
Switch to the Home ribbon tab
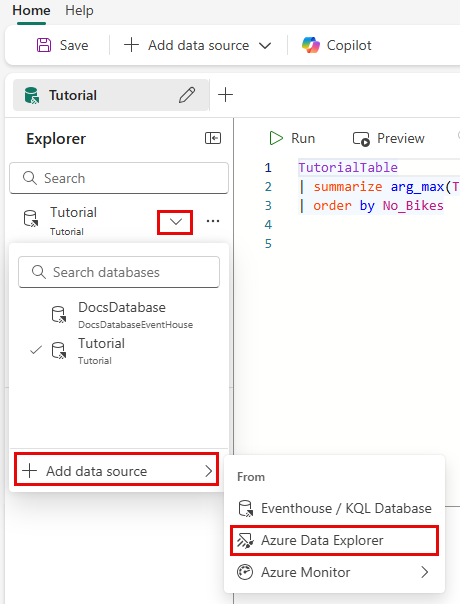[x=31, y=10]
